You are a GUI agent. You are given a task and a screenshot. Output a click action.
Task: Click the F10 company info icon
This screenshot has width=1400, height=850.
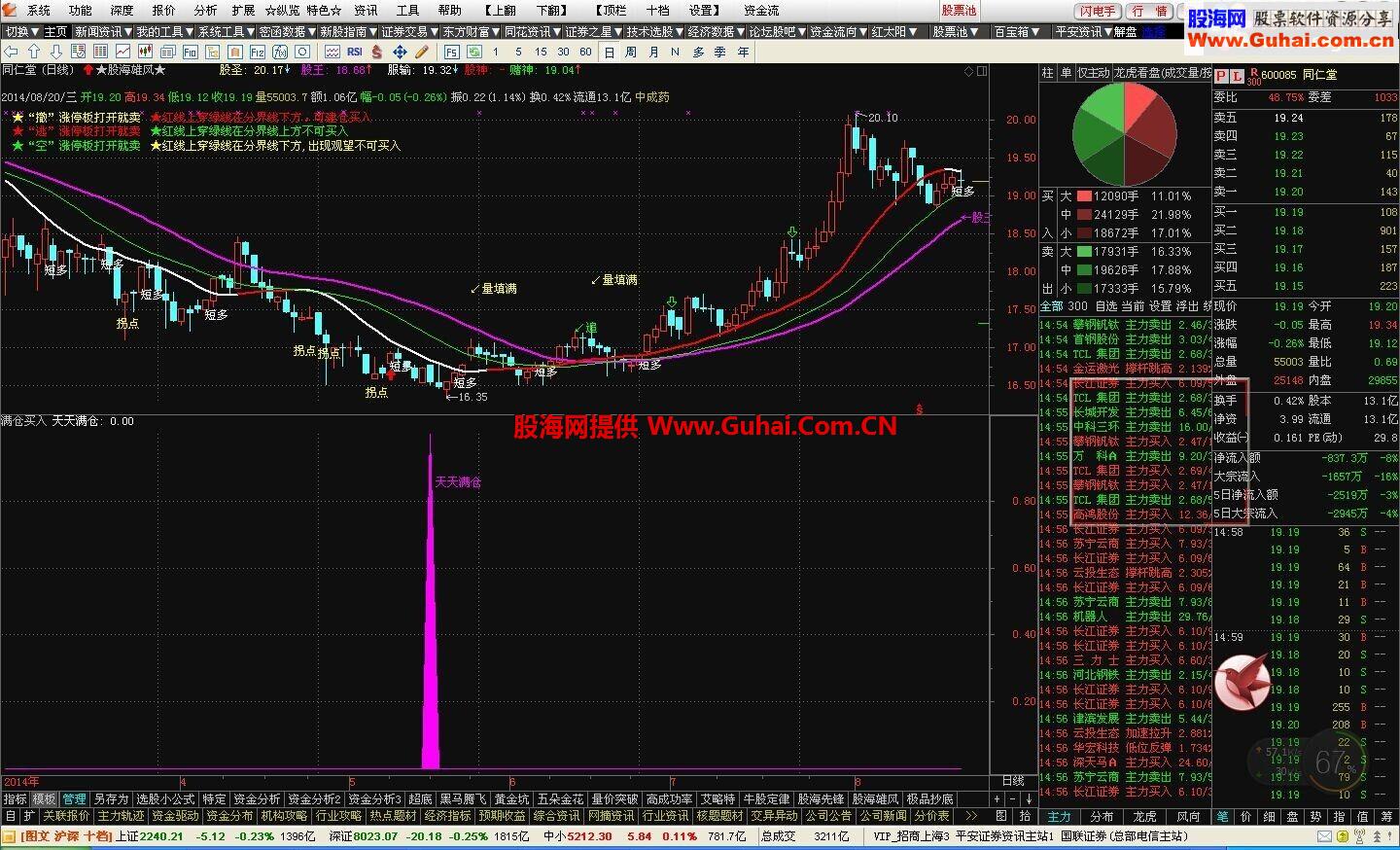191,51
